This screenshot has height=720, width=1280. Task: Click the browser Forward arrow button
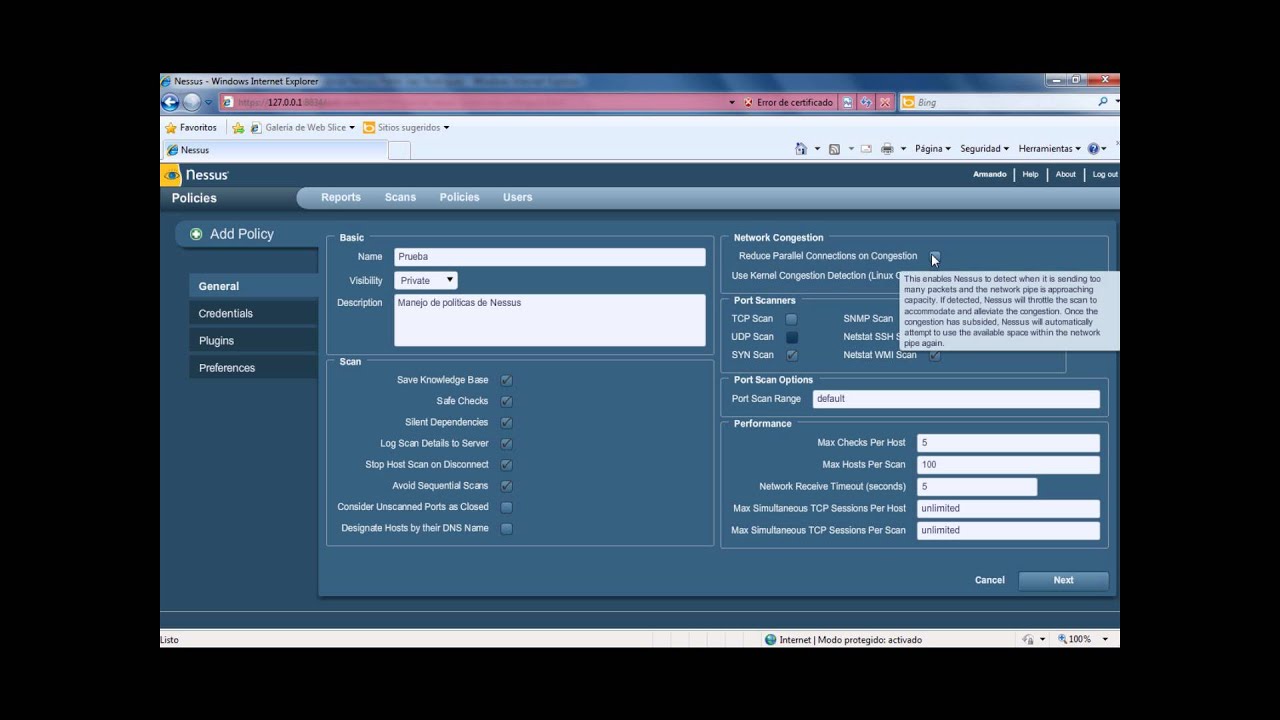click(x=192, y=102)
